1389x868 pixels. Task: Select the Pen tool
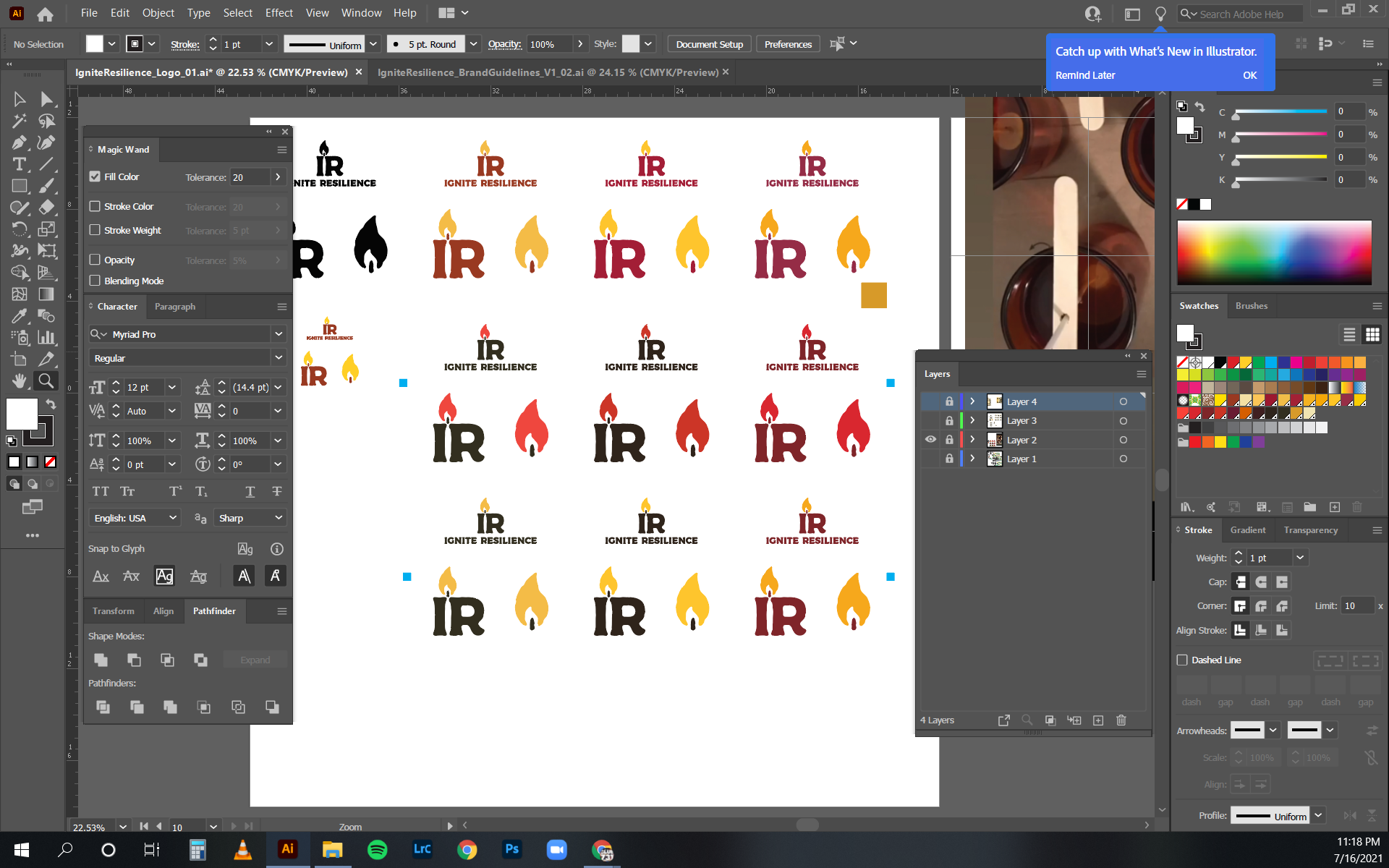[x=20, y=142]
